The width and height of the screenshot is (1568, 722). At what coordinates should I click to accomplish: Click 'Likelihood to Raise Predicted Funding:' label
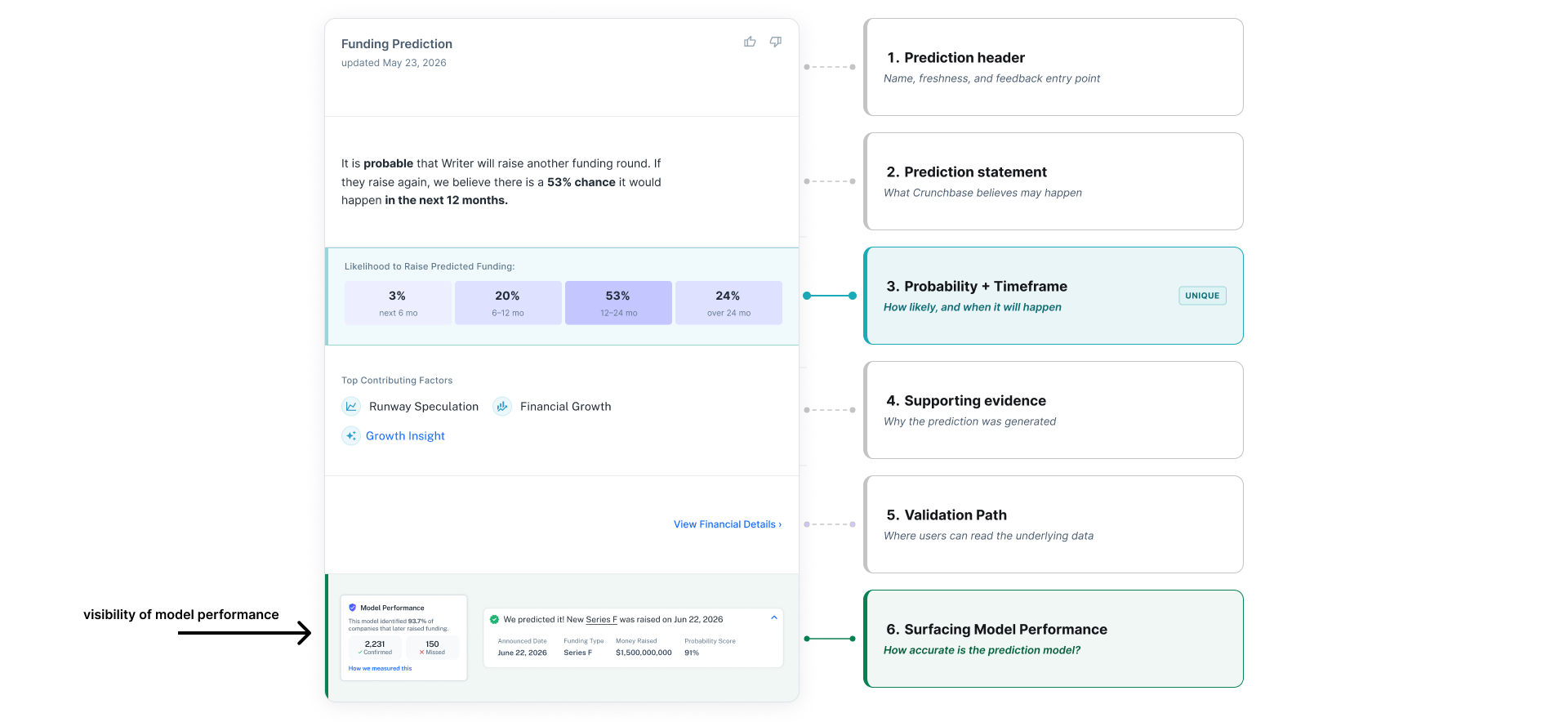(x=430, y=266)
